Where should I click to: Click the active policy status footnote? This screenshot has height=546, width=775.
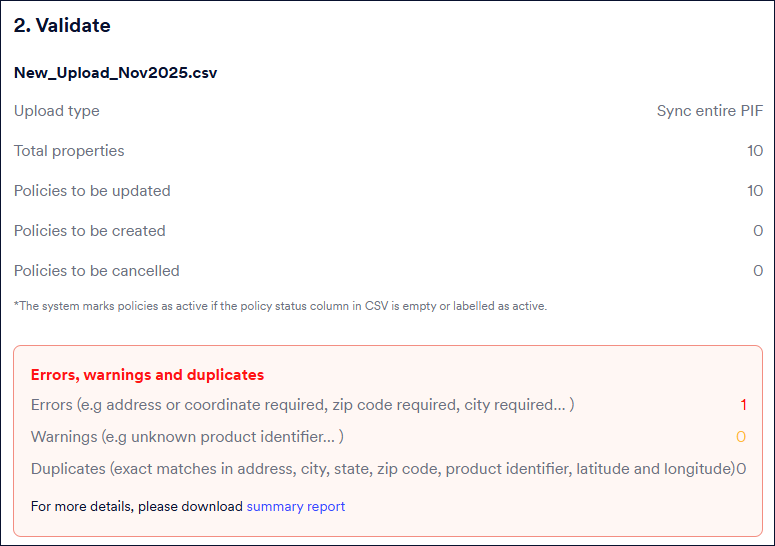click(x=280, y=306)
